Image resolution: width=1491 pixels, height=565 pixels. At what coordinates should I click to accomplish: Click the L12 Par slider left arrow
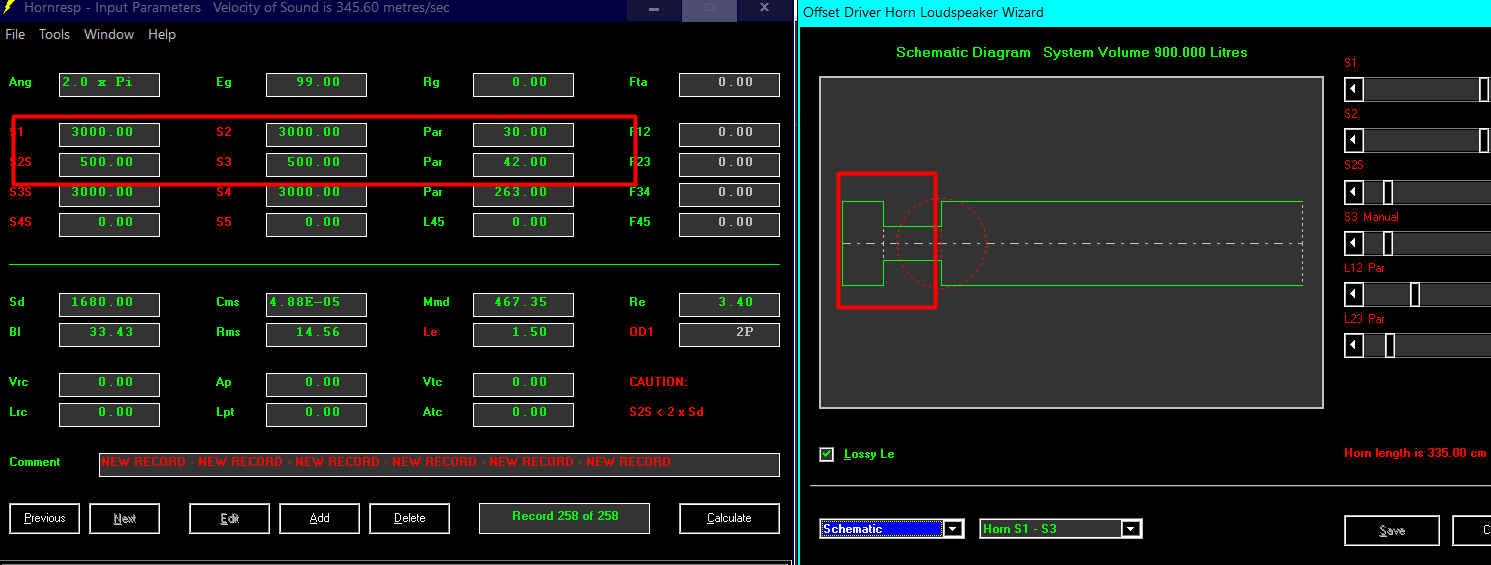[x=1354, y=294]
